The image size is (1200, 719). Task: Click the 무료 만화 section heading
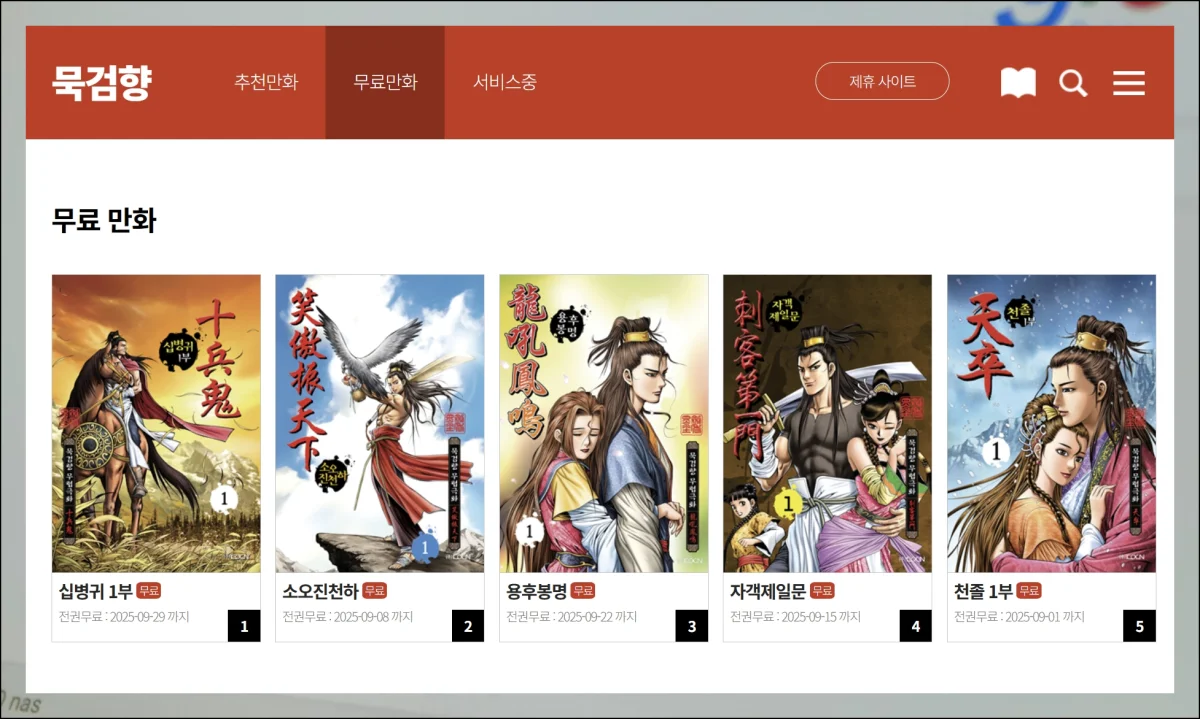[x=104, y=220]
